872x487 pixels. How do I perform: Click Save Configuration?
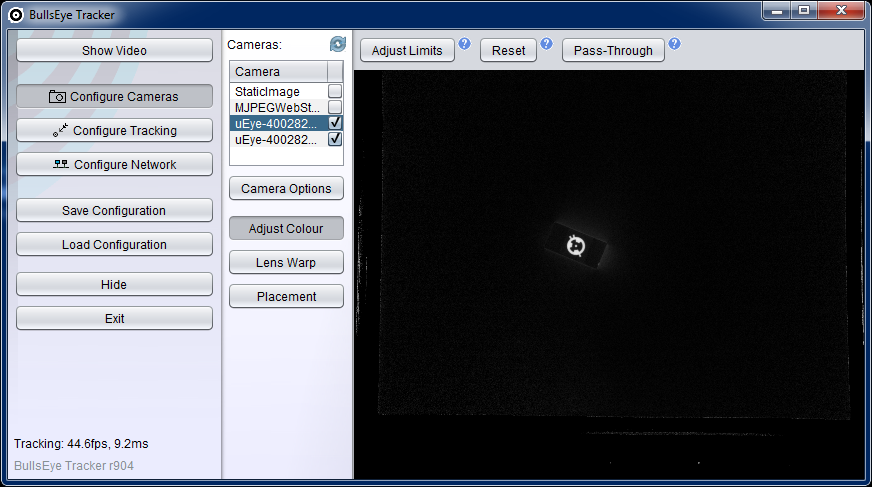click(x=114, y=211)
